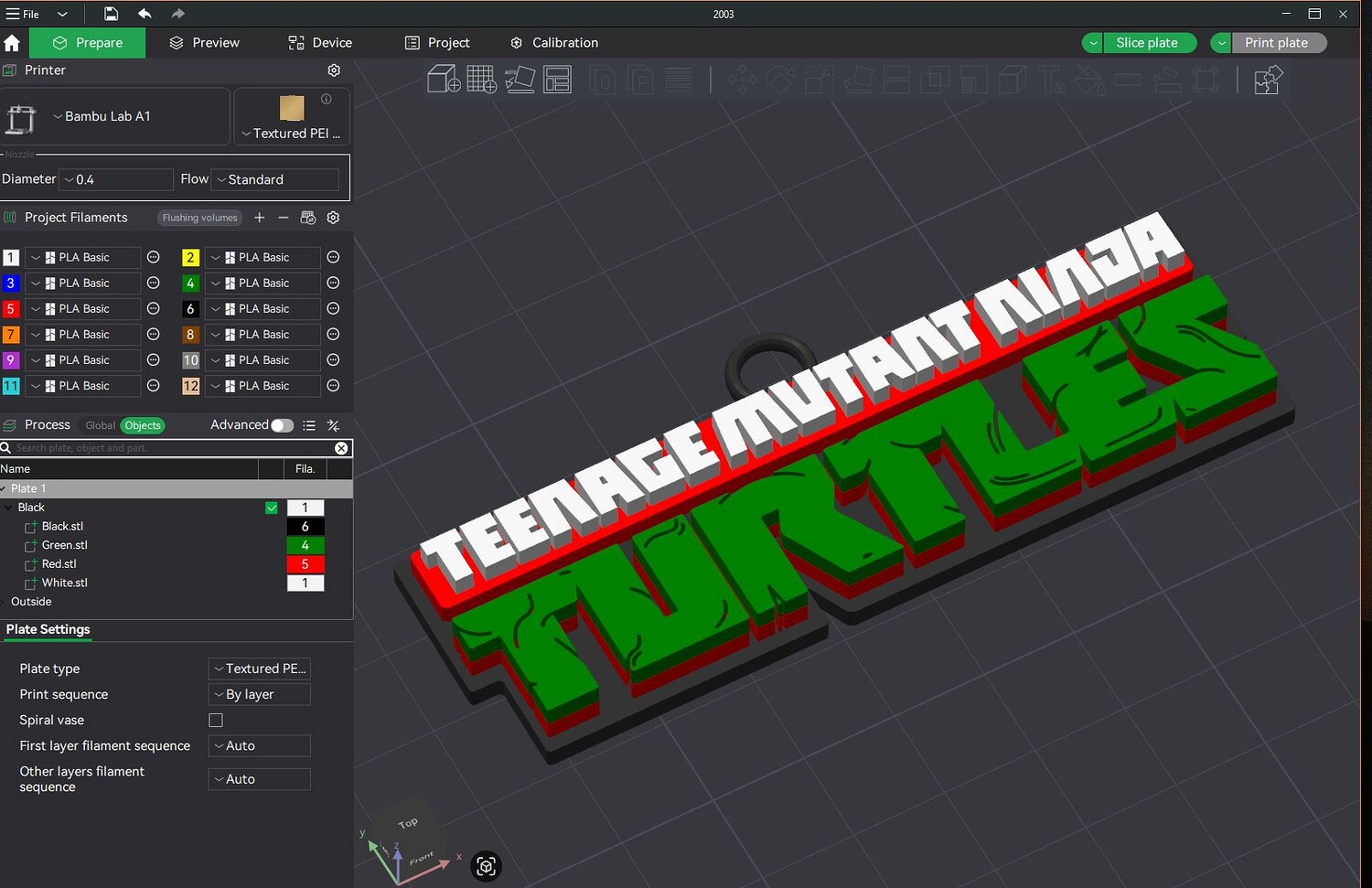The width and height of the screenshot is (1372, 888).
Task: Choose the Text shape tool icon
Action: [x=1050, y=80]
